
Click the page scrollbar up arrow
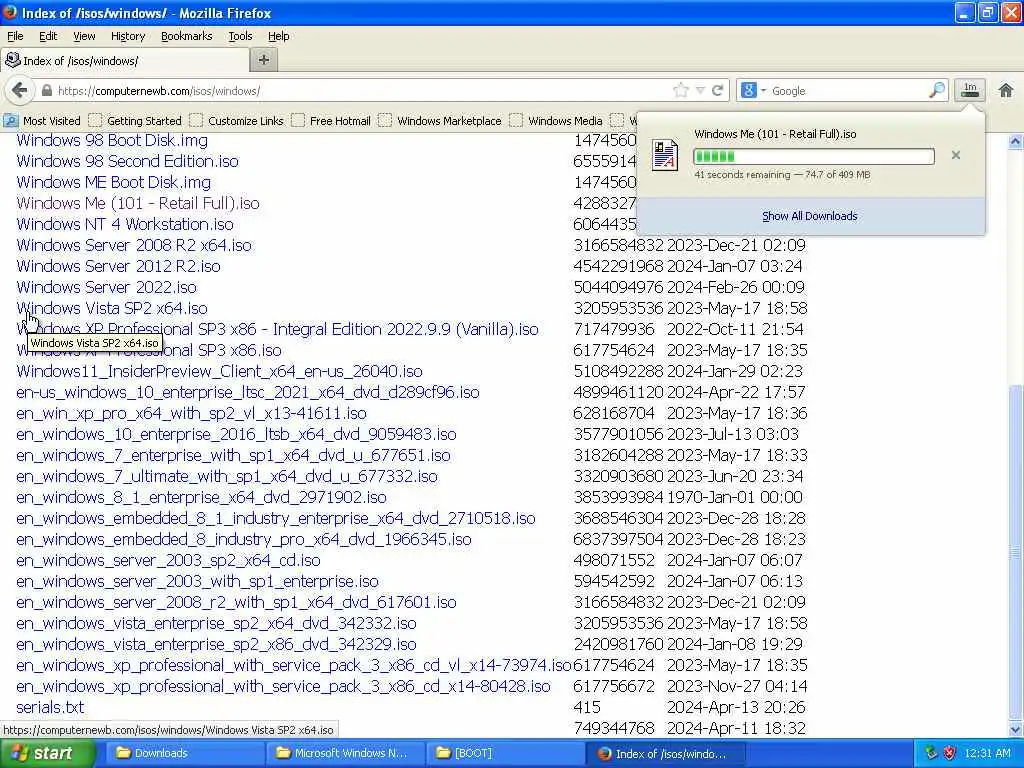tap(1015, 140)
